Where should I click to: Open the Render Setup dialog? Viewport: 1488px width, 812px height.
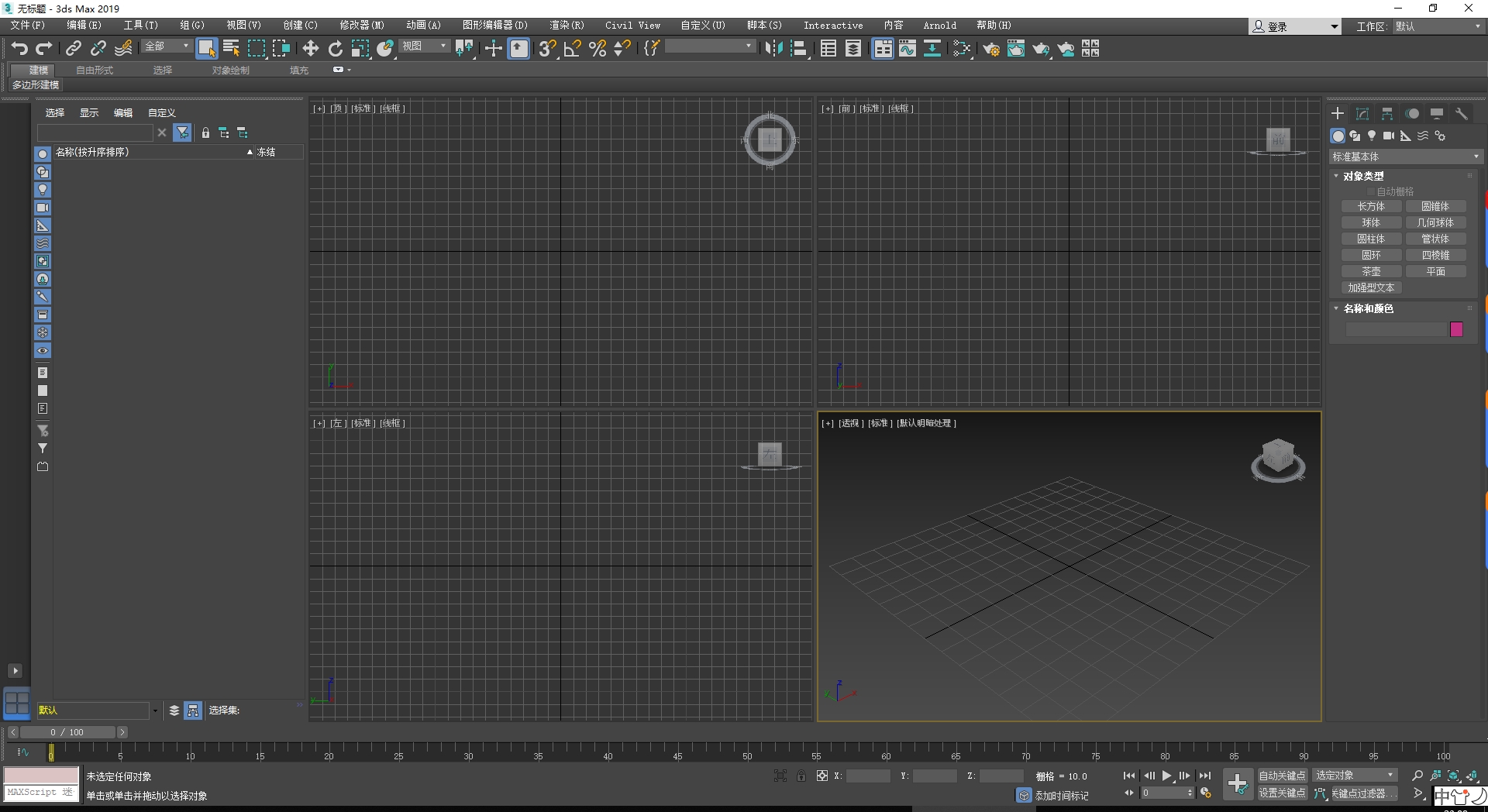[990, 49]
